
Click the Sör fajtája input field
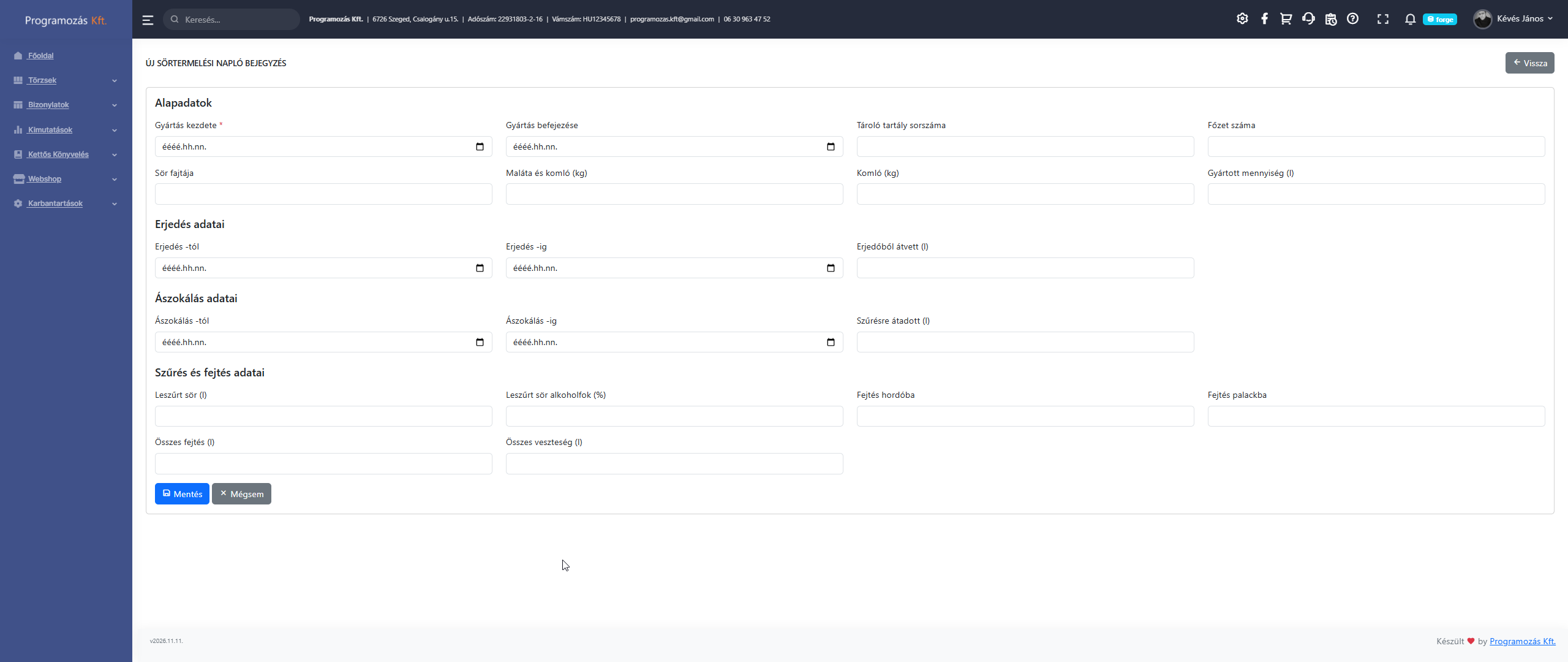click(323, 194)
